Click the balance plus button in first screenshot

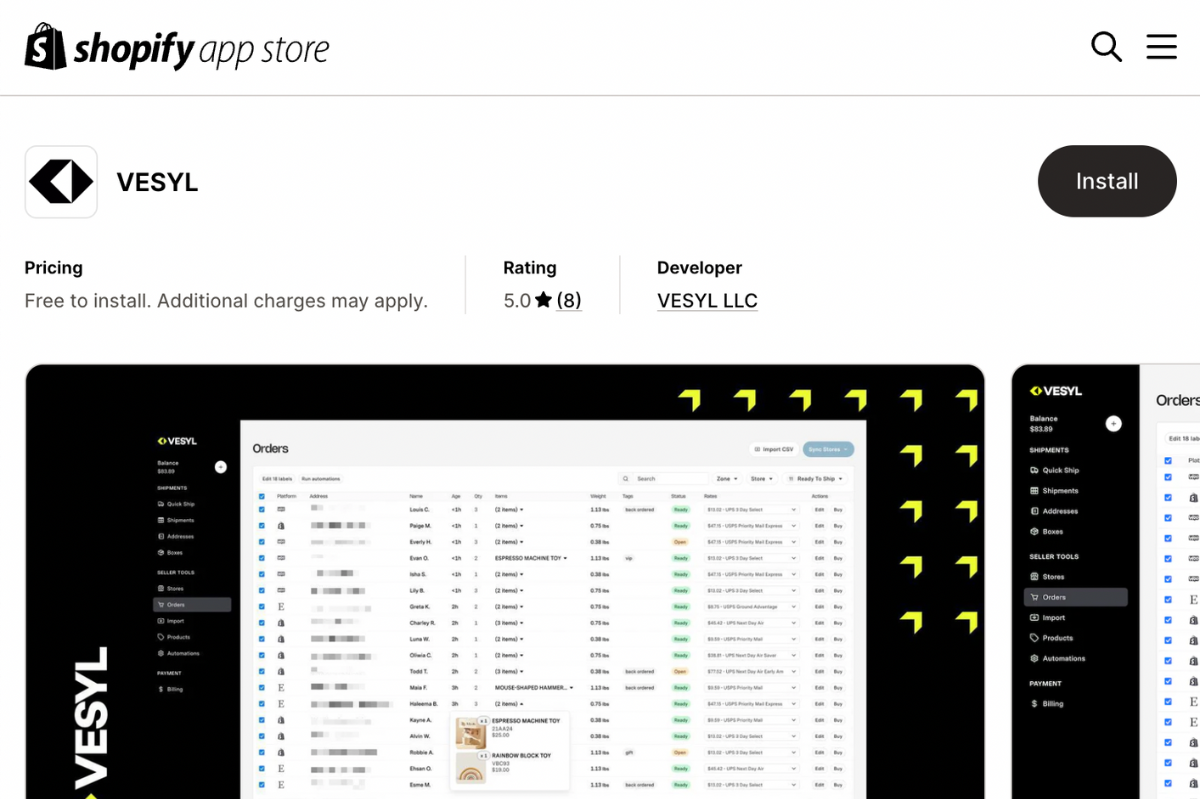[x=221, y=467]
